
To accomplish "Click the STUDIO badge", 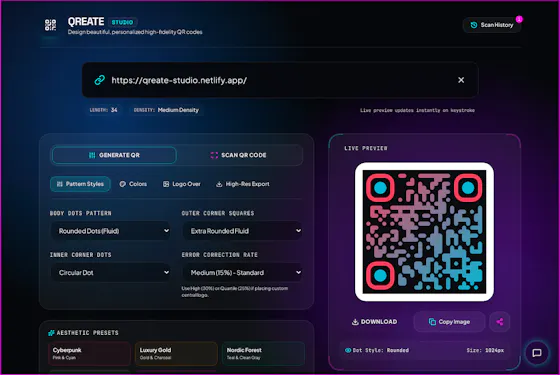I will tap(122, 22).
